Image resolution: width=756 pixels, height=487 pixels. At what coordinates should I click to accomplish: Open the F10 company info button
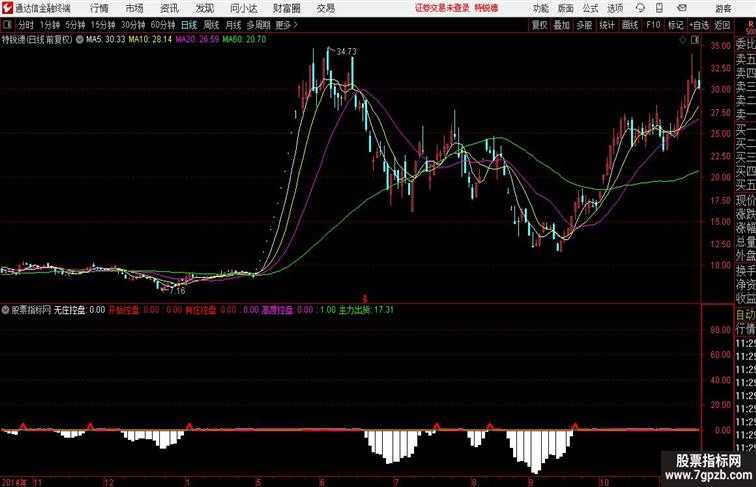pyautogui.click(x=653, y=25)
